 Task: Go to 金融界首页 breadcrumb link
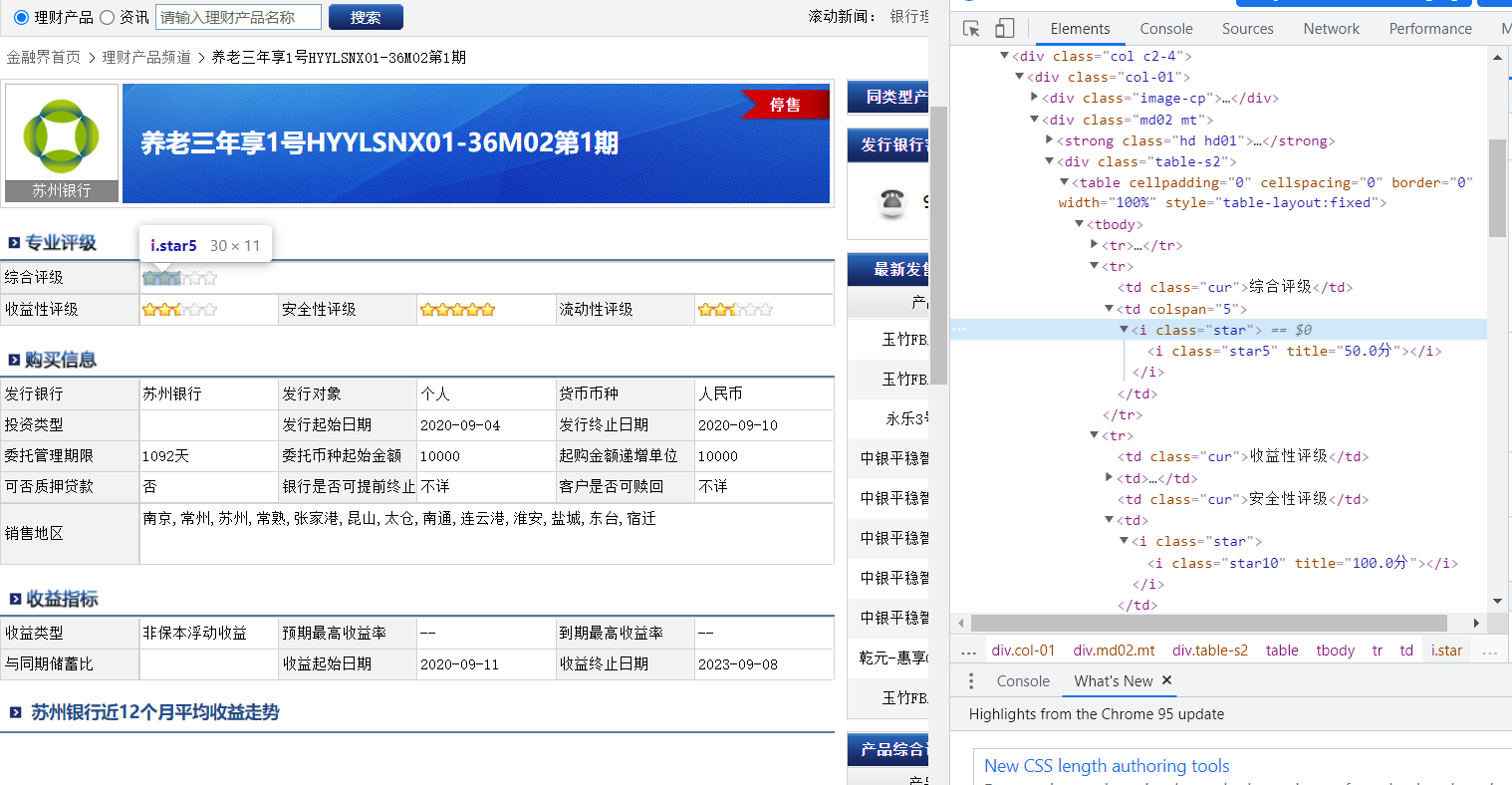pos(44,58)
